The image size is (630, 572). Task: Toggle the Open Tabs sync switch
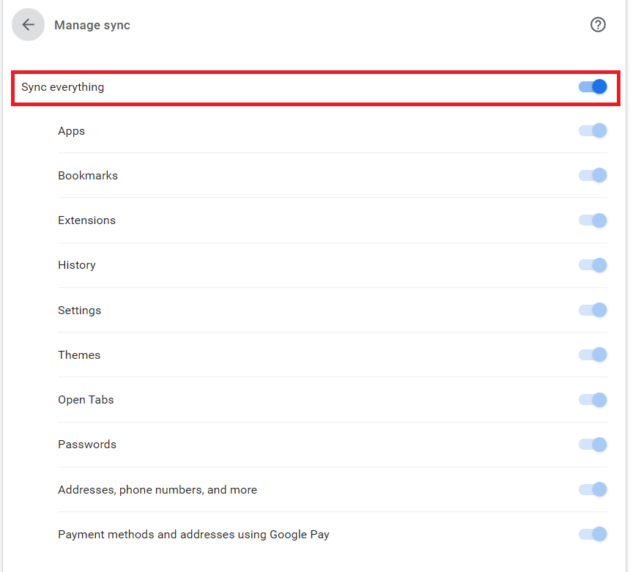pyautogui.click(x=593, y=400)
